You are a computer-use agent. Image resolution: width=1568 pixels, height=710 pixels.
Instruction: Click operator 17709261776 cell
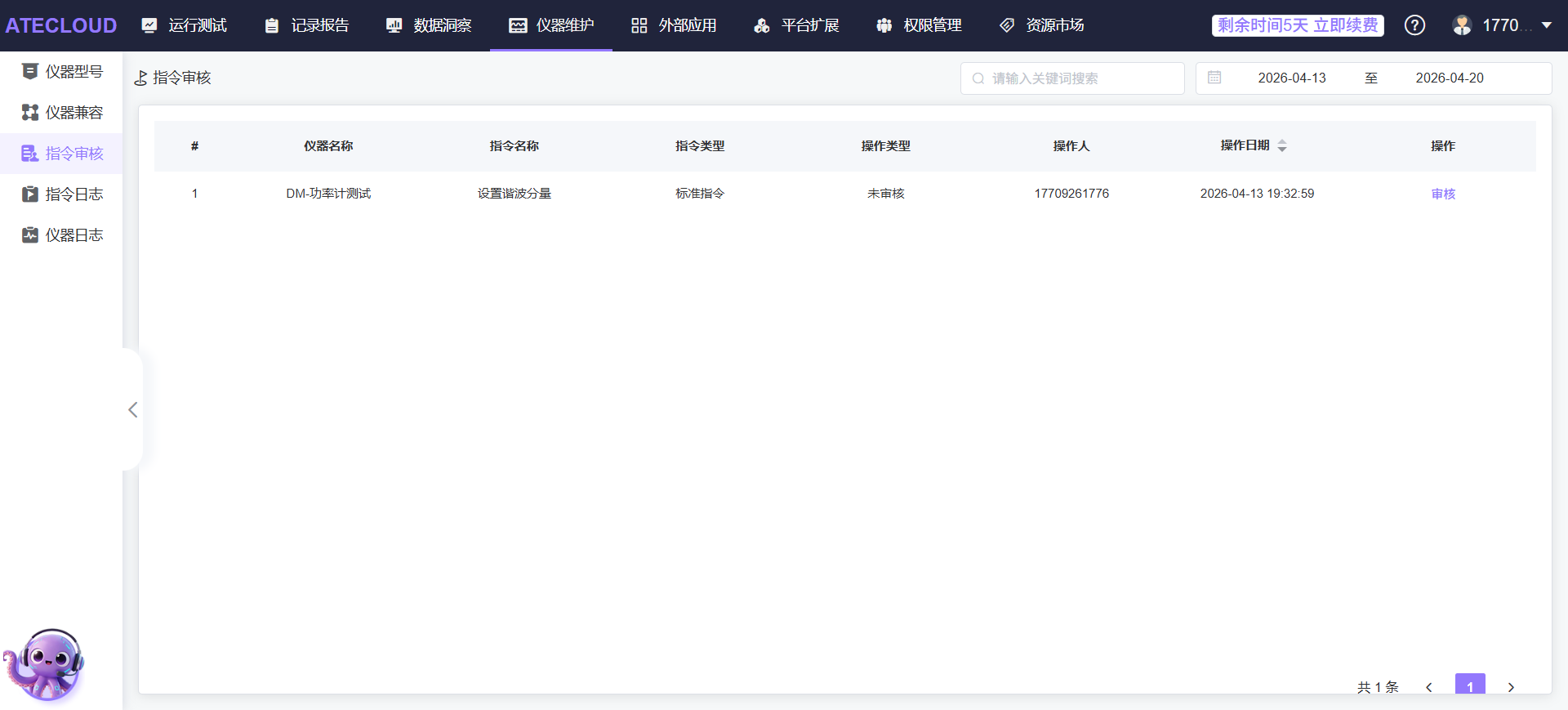1071,194
